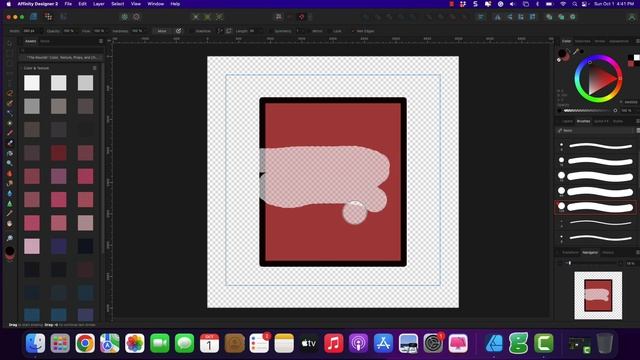This screenshot has height=360, width=640.
Task: Open Photos from the Dock
Action: tap(135, 343)
